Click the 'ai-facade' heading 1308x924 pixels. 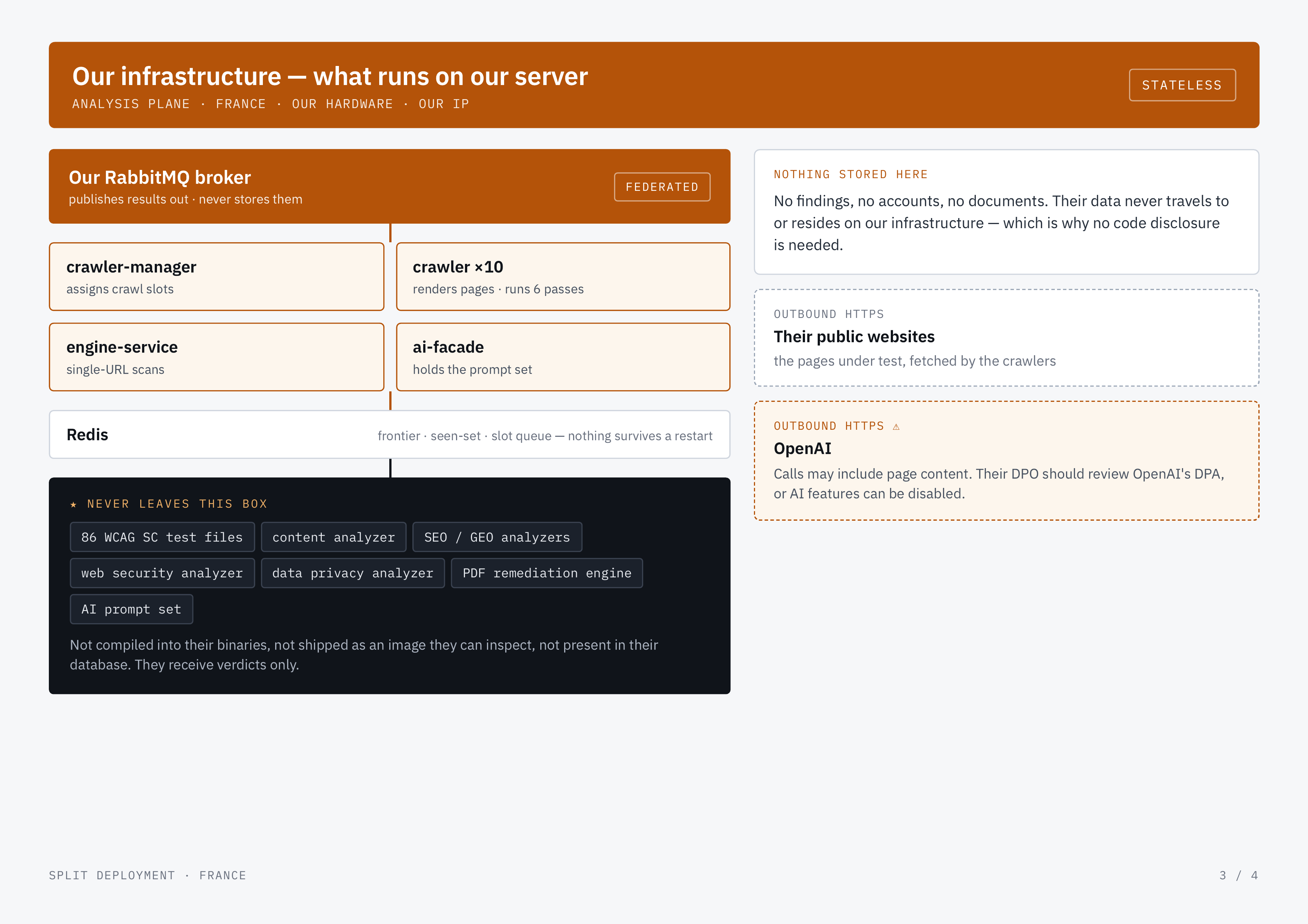[448, 347]
